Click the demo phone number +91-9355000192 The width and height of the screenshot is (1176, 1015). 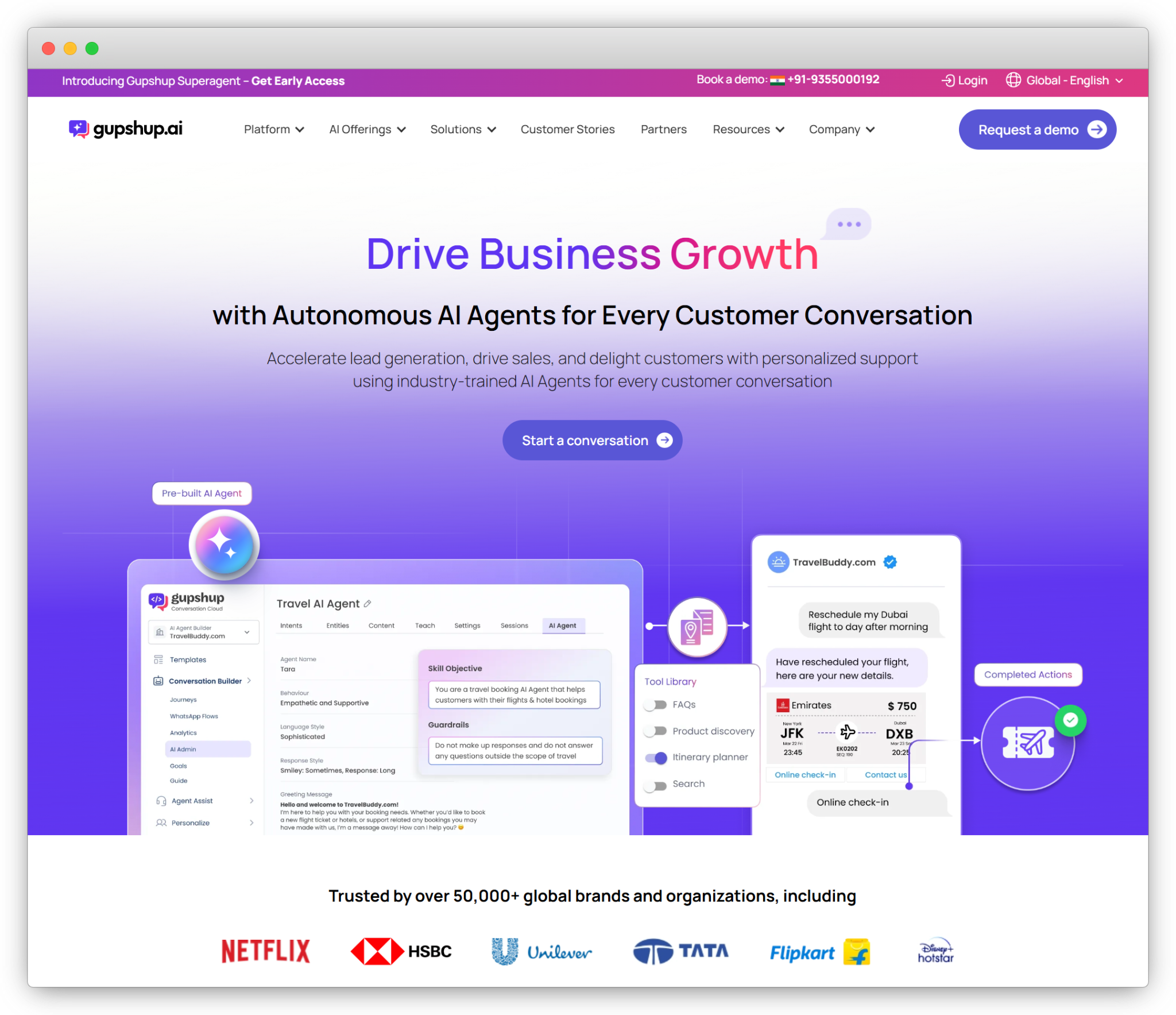click(x=833, y=79)
